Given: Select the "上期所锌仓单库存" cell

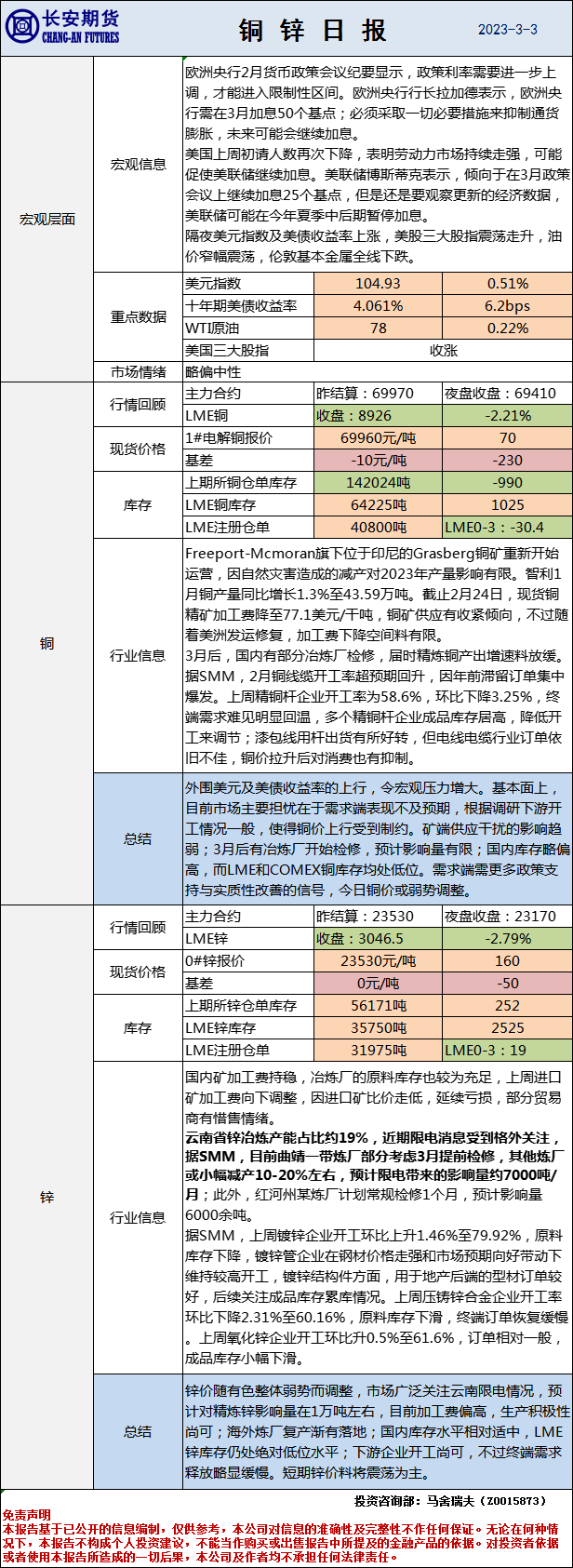Looking at the screenshot, I should click(x=249, y=1006).
